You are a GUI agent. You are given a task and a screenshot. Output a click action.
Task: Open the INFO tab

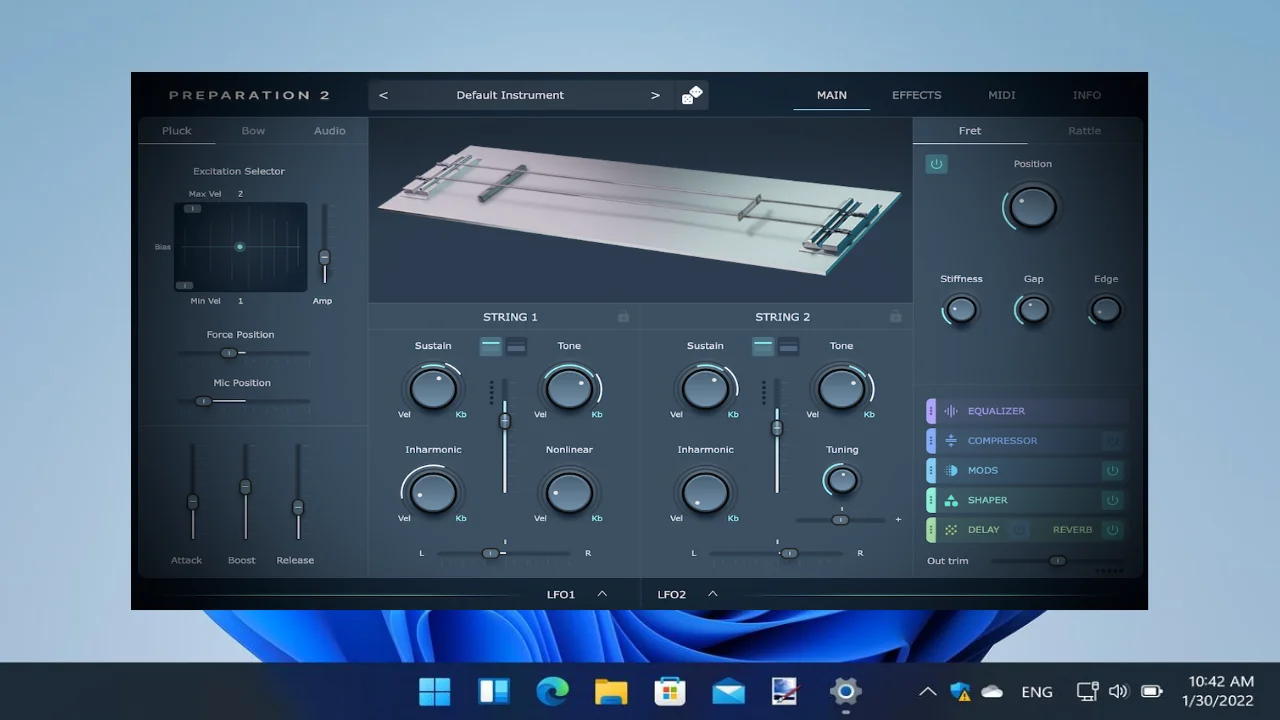pos(1087,95)
